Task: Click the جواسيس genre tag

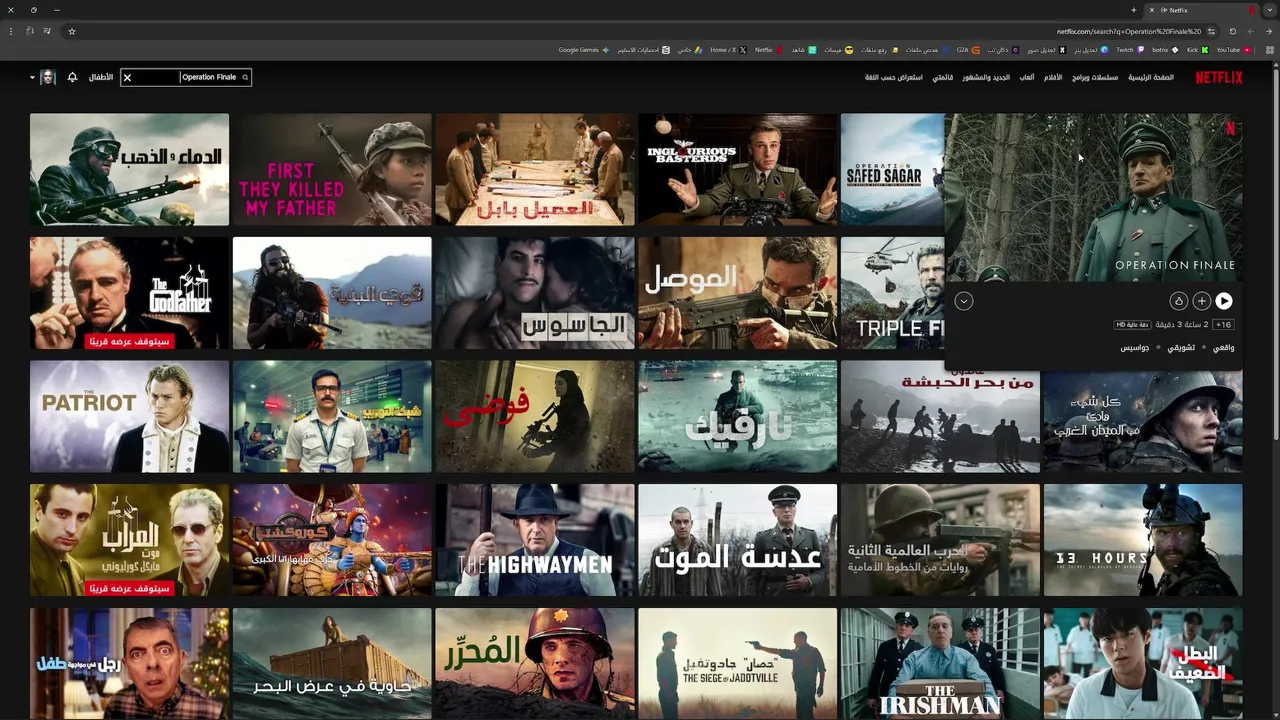Action: (x=1135, y=348)
